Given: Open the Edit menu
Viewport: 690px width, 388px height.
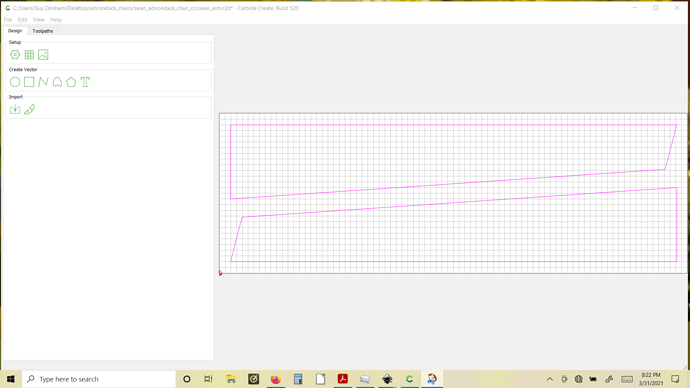Looking at the screenshot, I should click(x=22, y=20).
